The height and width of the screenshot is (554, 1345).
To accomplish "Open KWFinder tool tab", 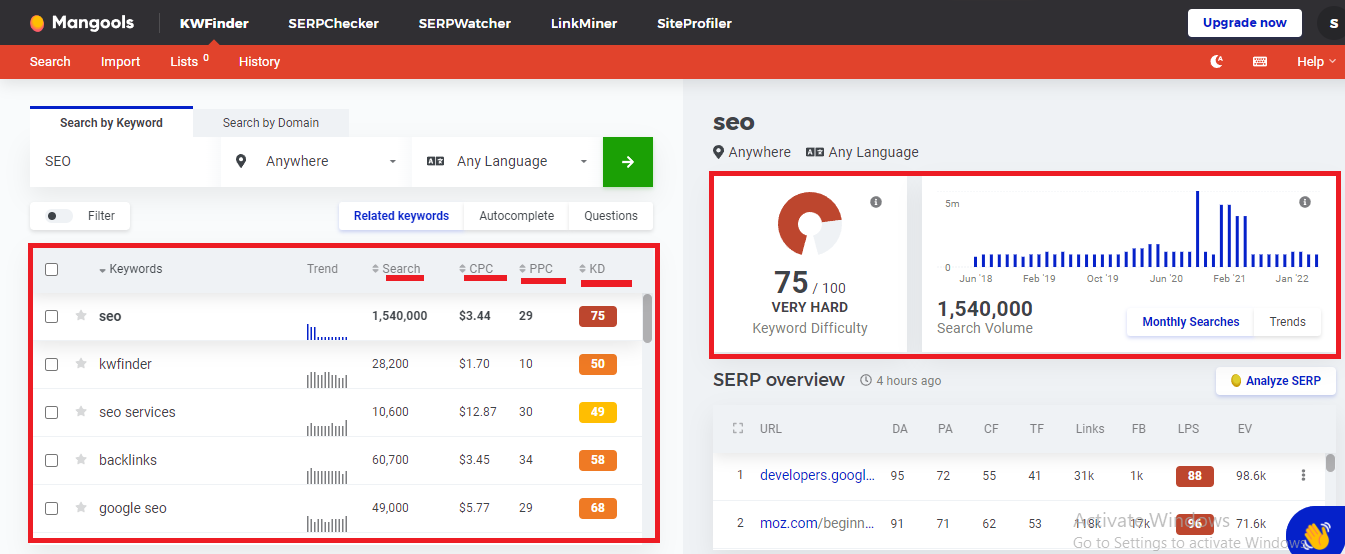I will (x=214, y=23).
